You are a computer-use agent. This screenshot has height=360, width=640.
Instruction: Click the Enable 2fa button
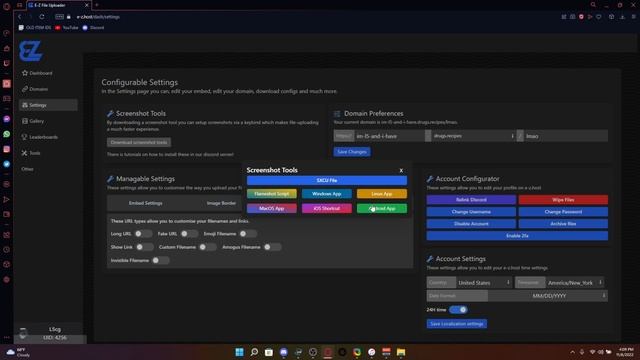(x=517, y=236)
